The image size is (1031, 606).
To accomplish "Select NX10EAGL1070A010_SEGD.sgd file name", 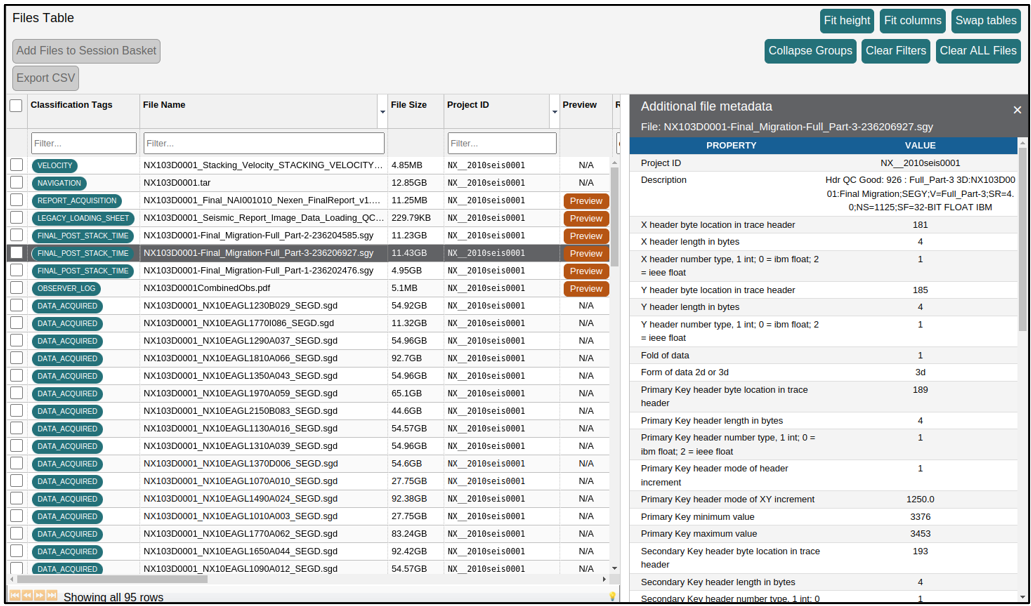I will [x=240, y=481].
